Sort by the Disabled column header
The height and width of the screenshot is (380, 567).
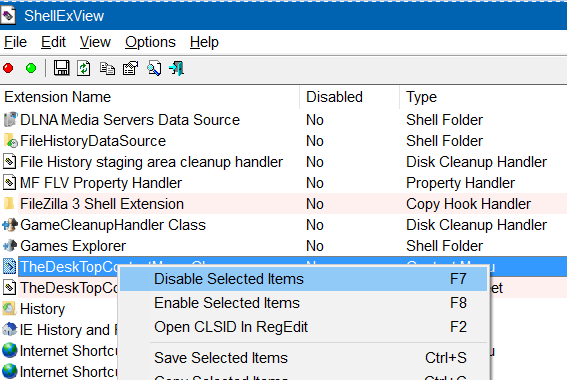(350, 97)
